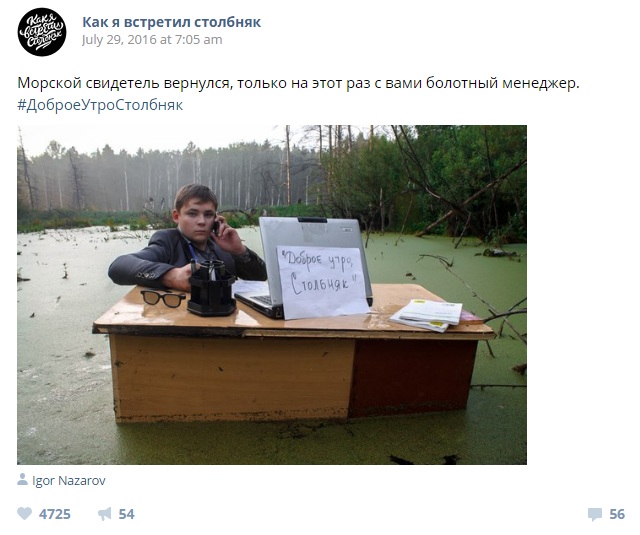Click the man talking on the phone
Viewport: 640px width, 535px height.
point(188,241)
